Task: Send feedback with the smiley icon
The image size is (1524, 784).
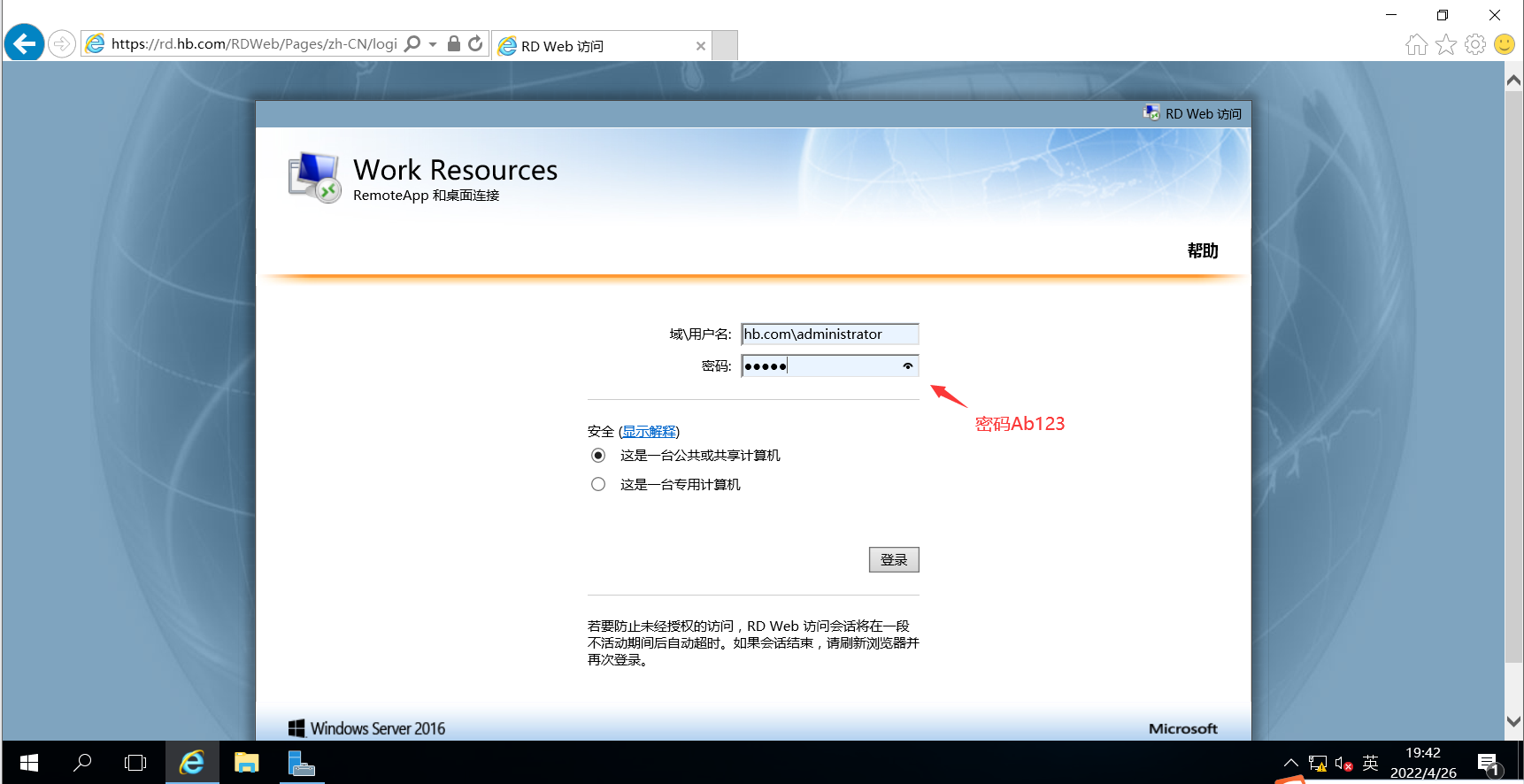Action: (x=1505, y=44)
